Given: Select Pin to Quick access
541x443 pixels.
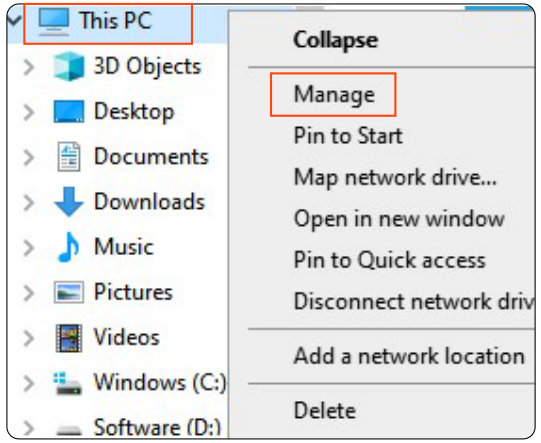Looking at the screenshot, I should pos(390,260).
